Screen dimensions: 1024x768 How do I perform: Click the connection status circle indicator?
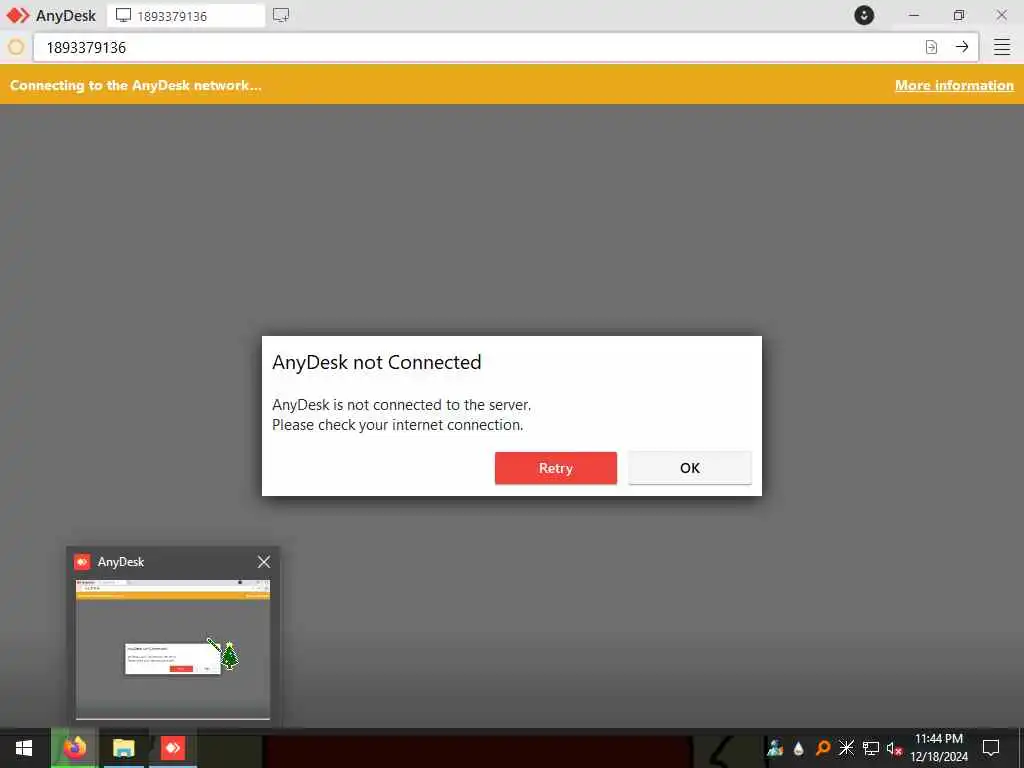point(16,47)
